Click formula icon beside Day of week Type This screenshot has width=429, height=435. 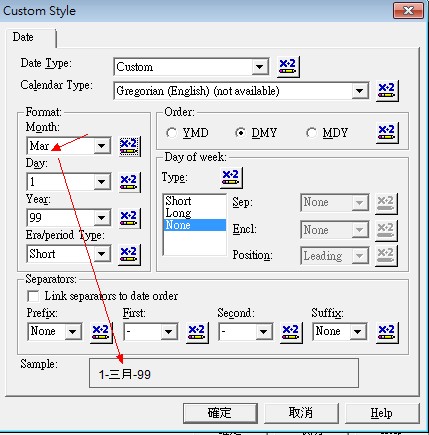[231, 177]
